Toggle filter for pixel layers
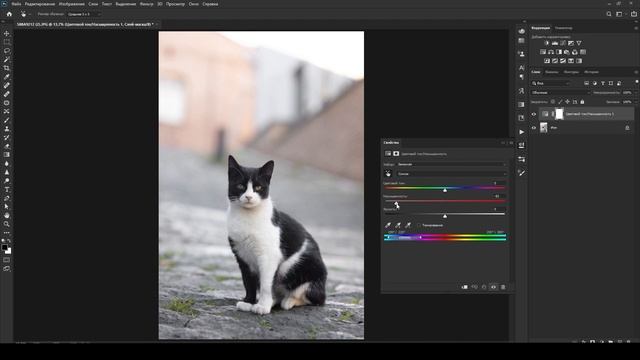Screen dimensions: 640x360 586,83
